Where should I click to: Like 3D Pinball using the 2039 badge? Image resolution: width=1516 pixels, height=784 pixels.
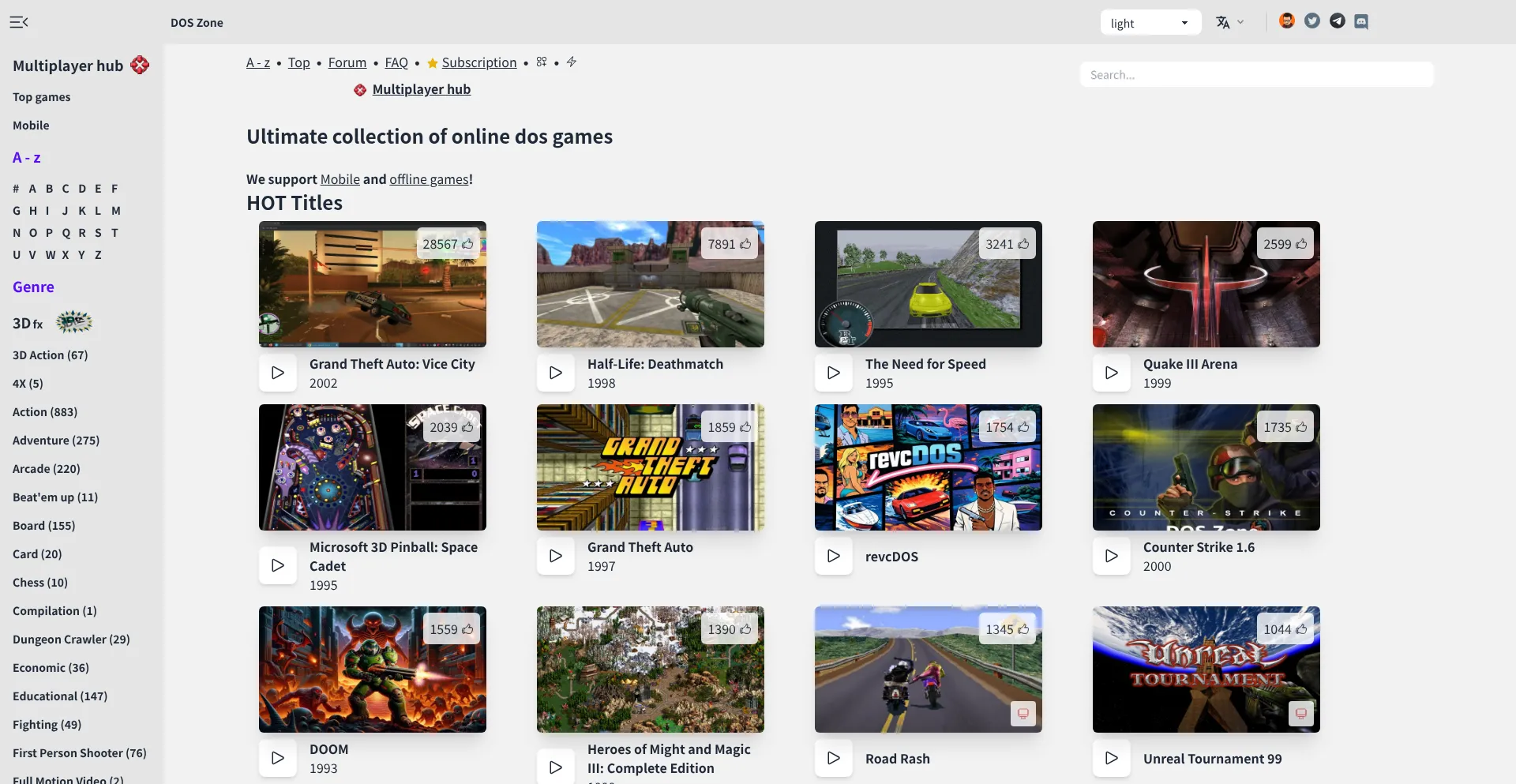pyautogui.click(x=452, y=427)
